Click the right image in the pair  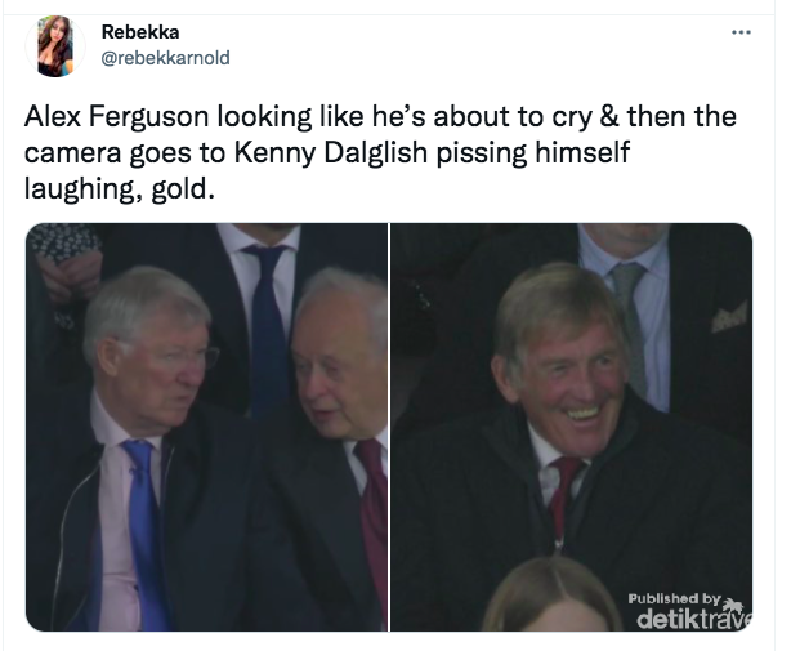(x=570, y=430)
